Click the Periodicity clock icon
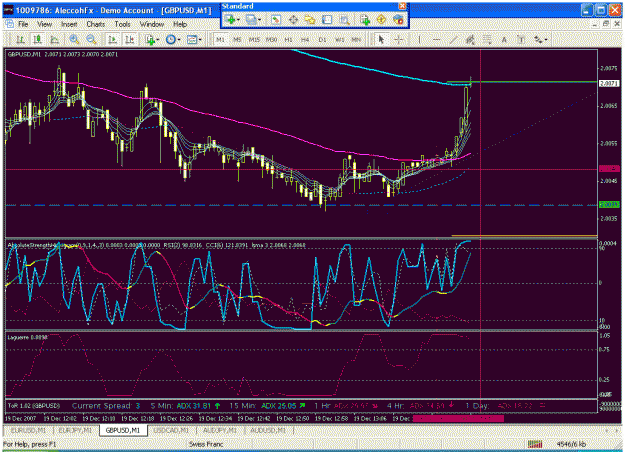 pyautogui.click(x=171, y=39)
